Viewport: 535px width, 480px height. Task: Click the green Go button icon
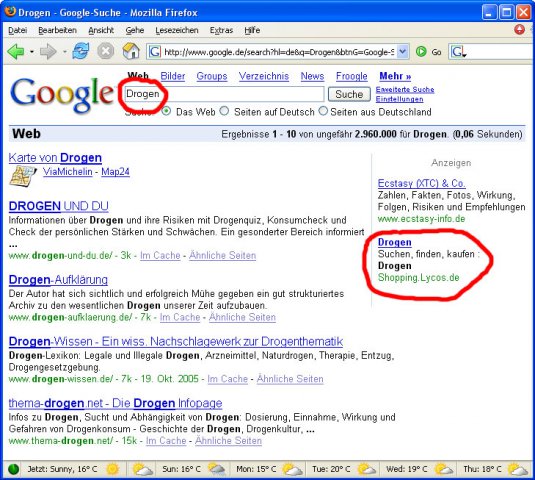pyautogui.click(x=421, y=52)
